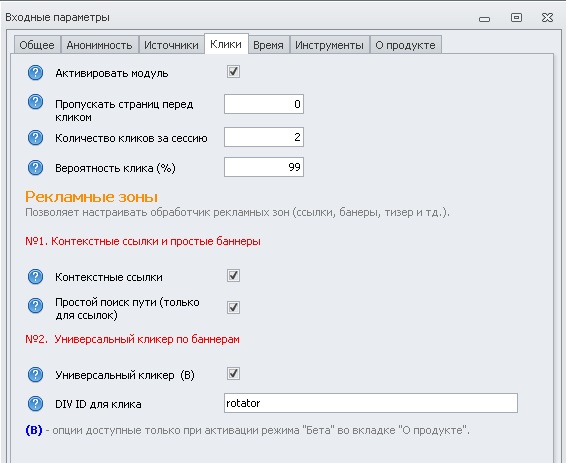Viewport: 566px width, 463px height.
Task: Click help icon beside DIV ID для клика
Action: click(x=35, y=403)
